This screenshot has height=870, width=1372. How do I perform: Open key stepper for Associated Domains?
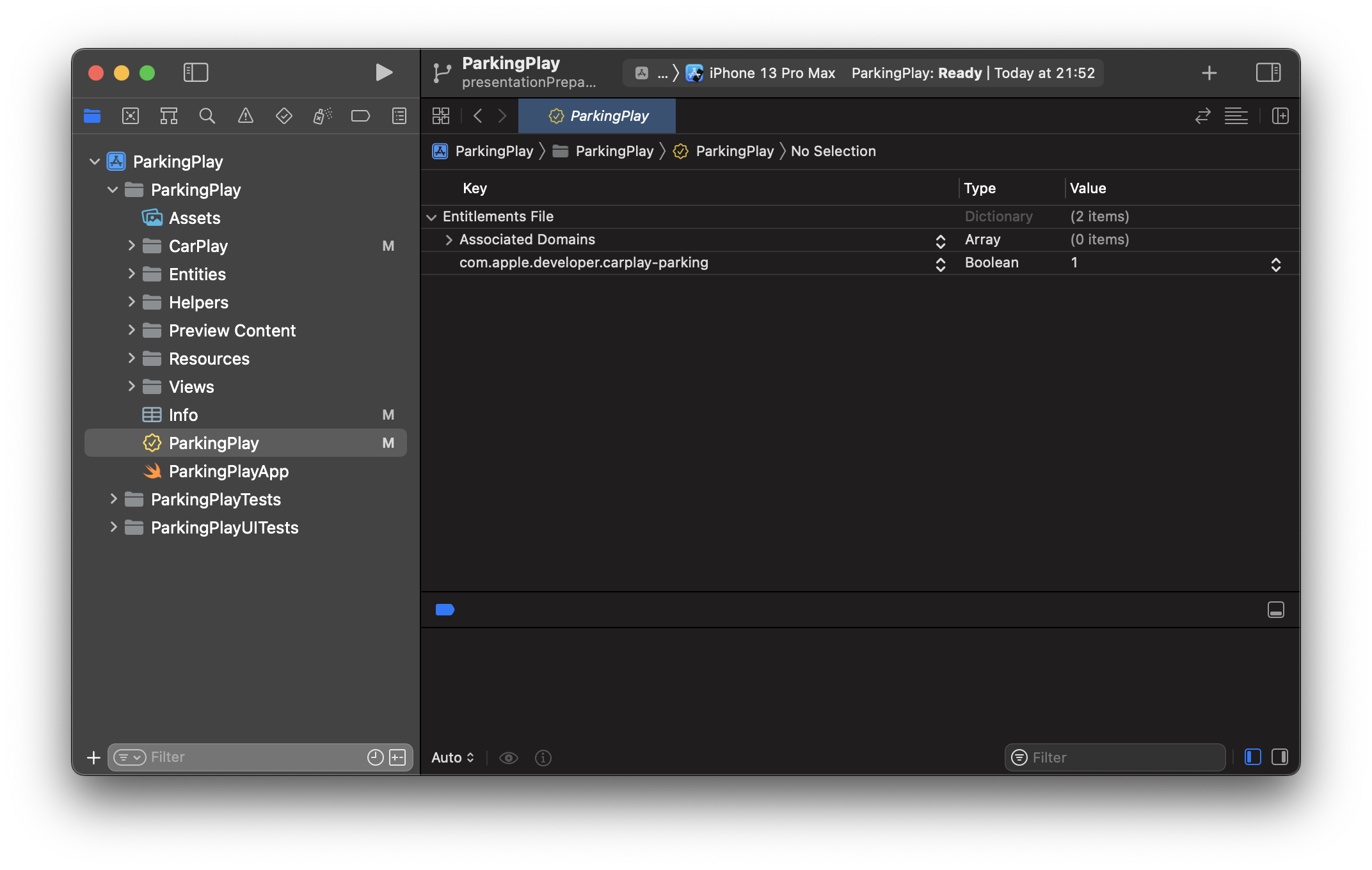[x=940, y=241]
